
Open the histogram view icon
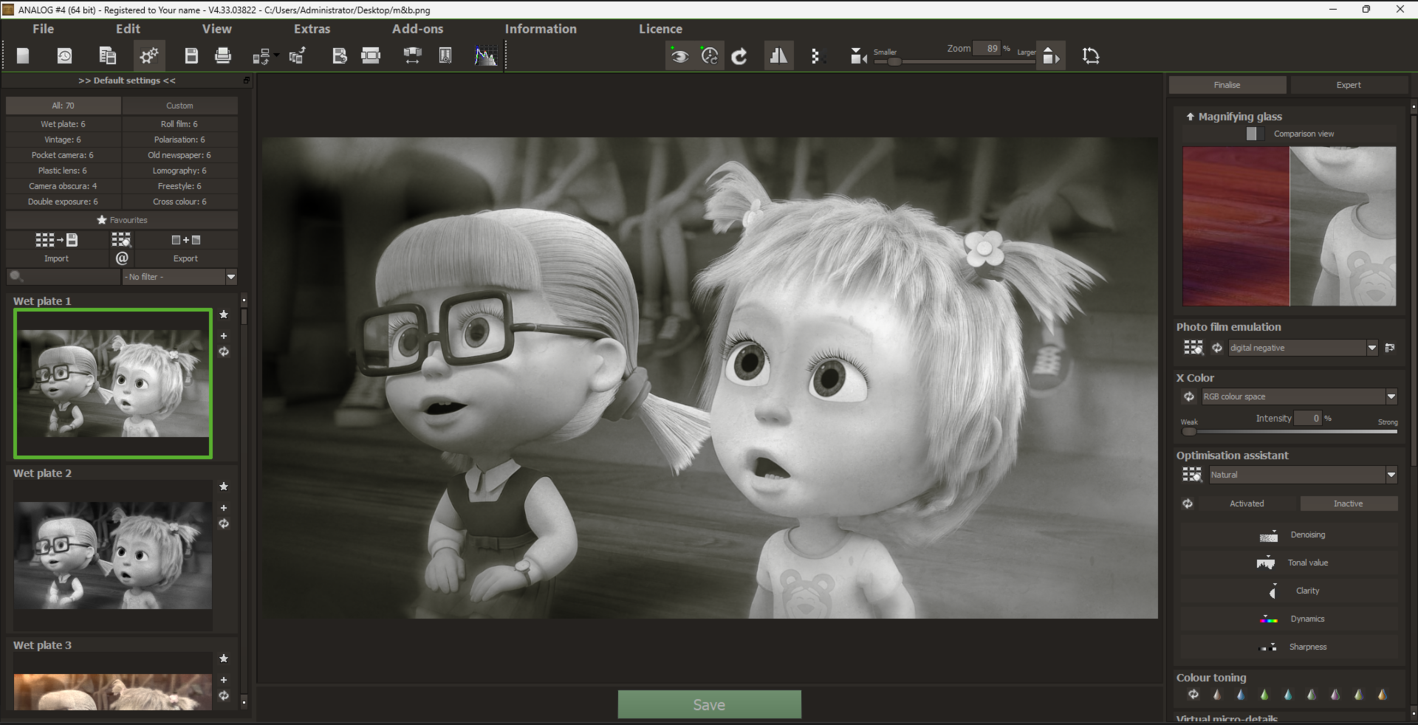485,56
